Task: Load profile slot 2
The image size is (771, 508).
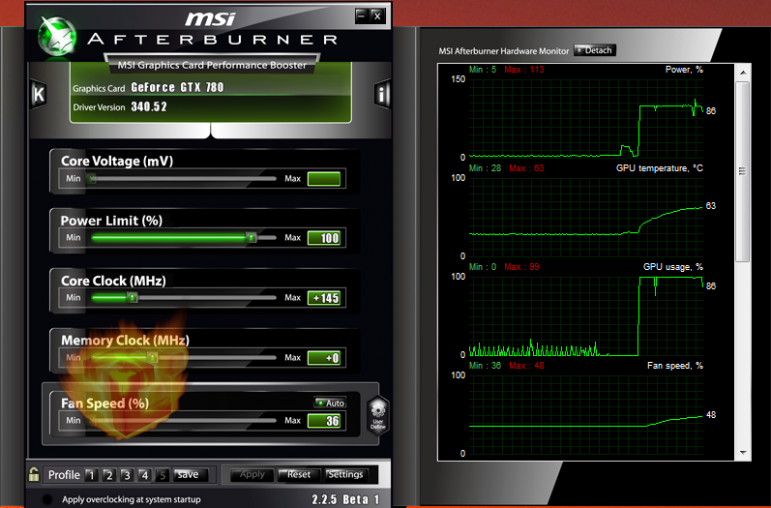Action: point(109,475)
